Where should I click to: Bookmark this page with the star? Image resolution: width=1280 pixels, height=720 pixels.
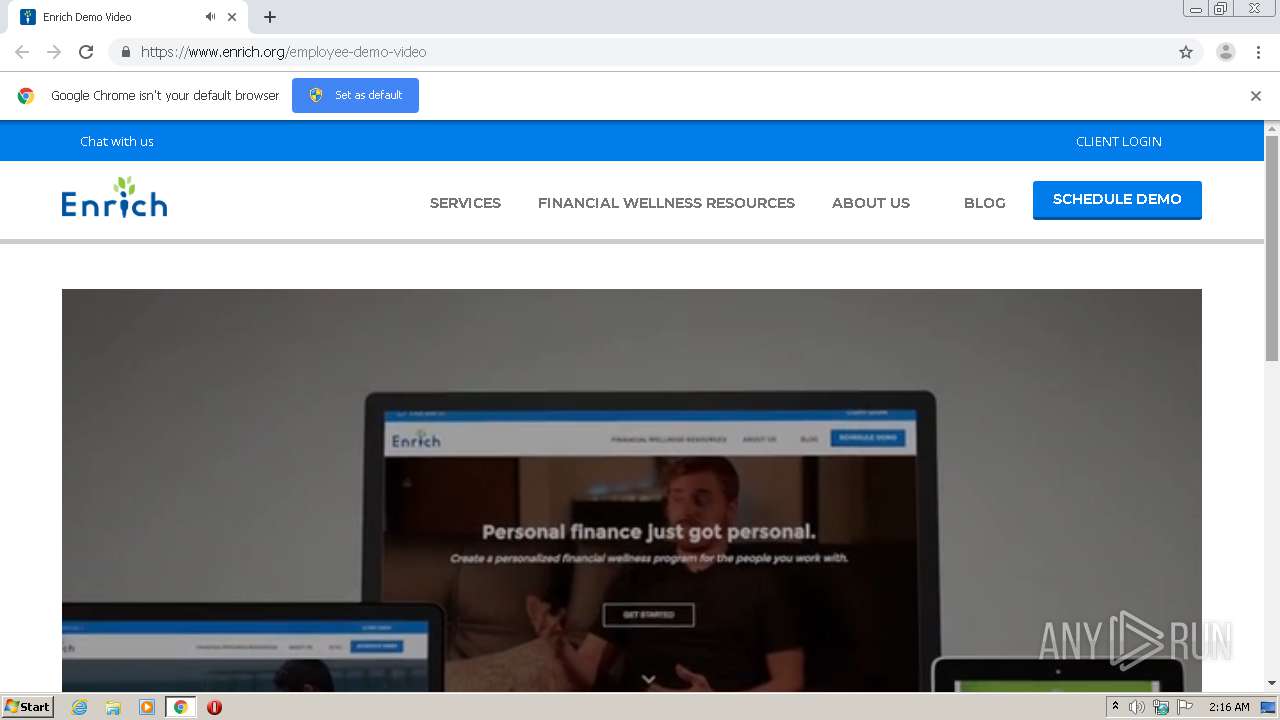pos(1186,52)
